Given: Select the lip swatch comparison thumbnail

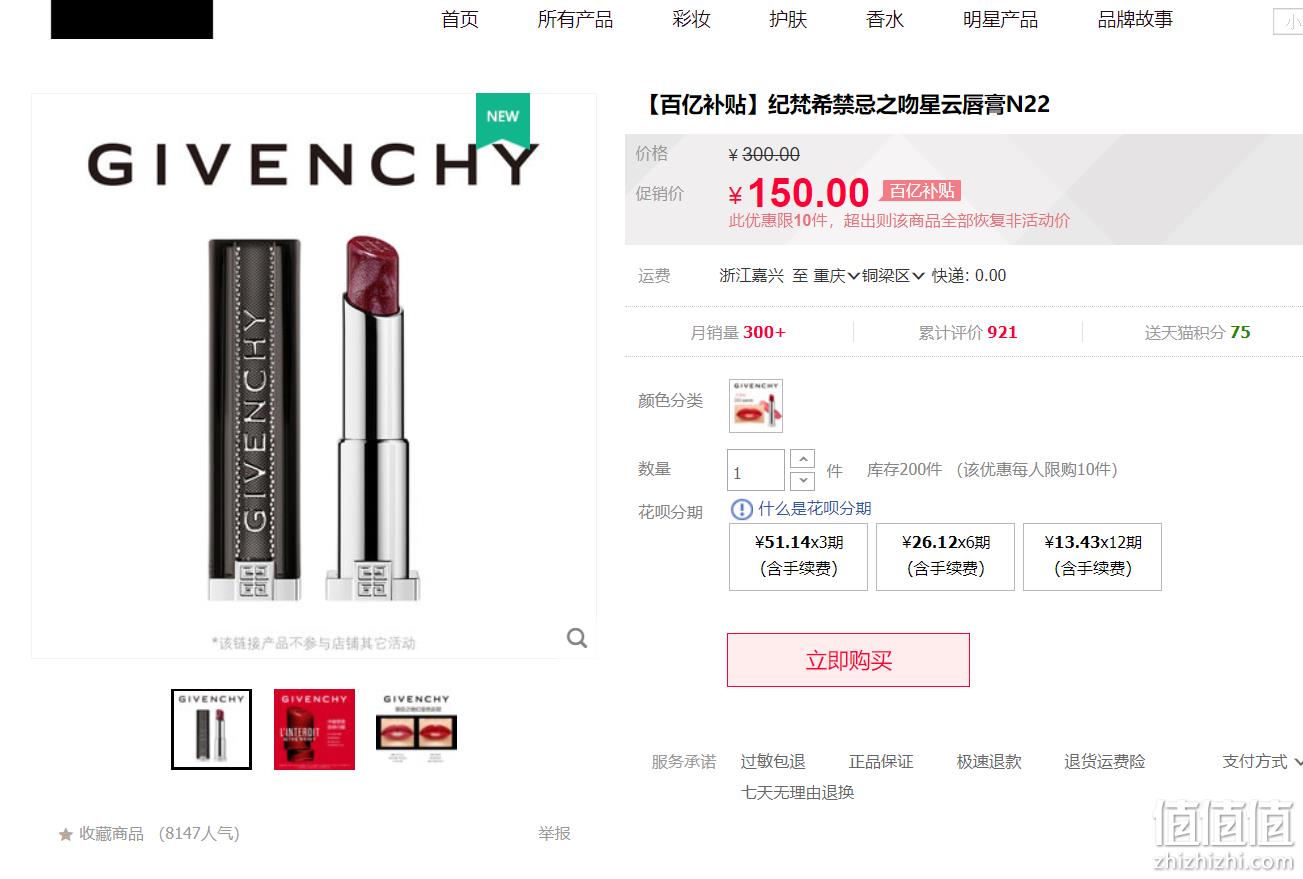Looking at the screenshot, I should click(416, 729).
